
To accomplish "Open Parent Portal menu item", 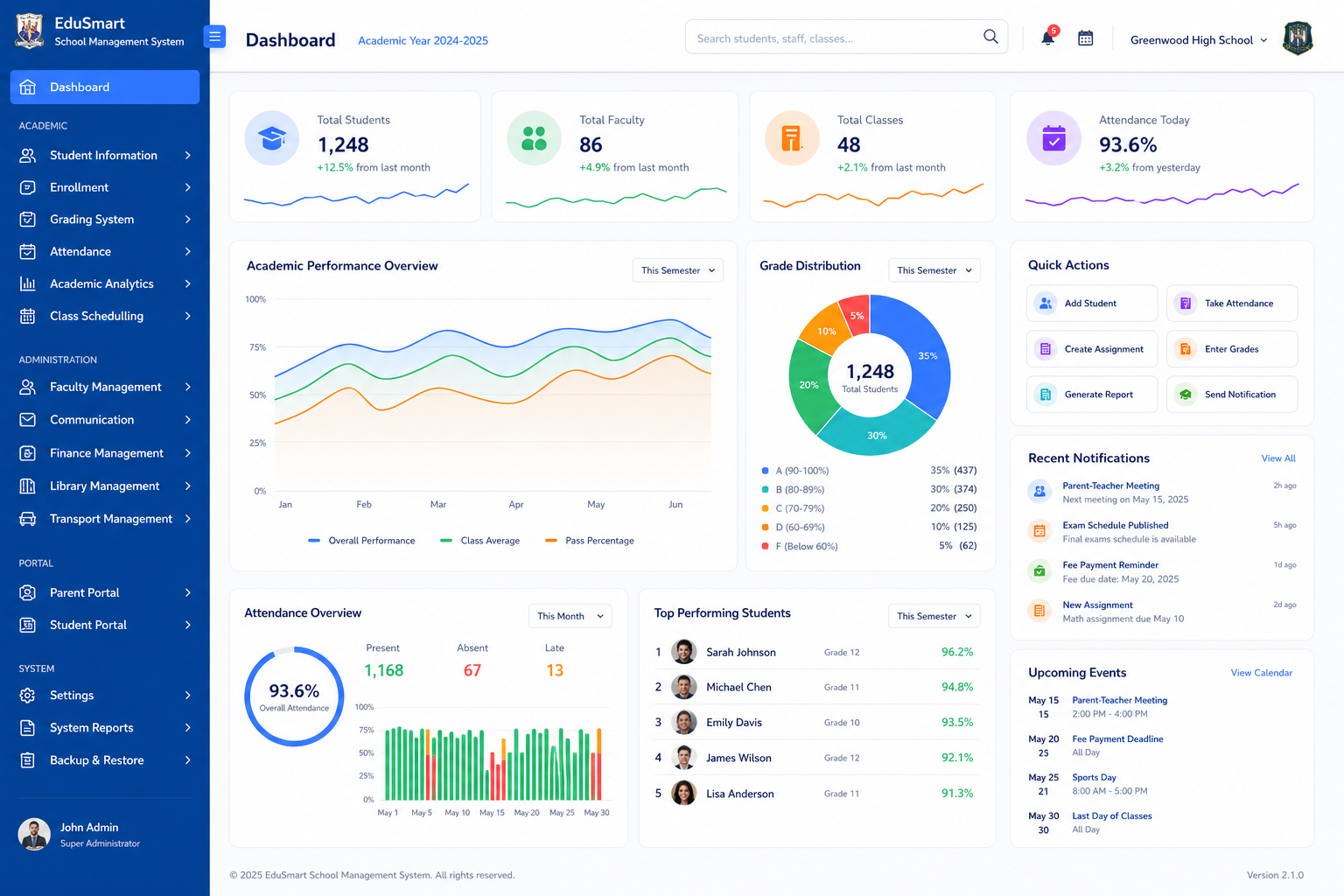I will point(105,592).
